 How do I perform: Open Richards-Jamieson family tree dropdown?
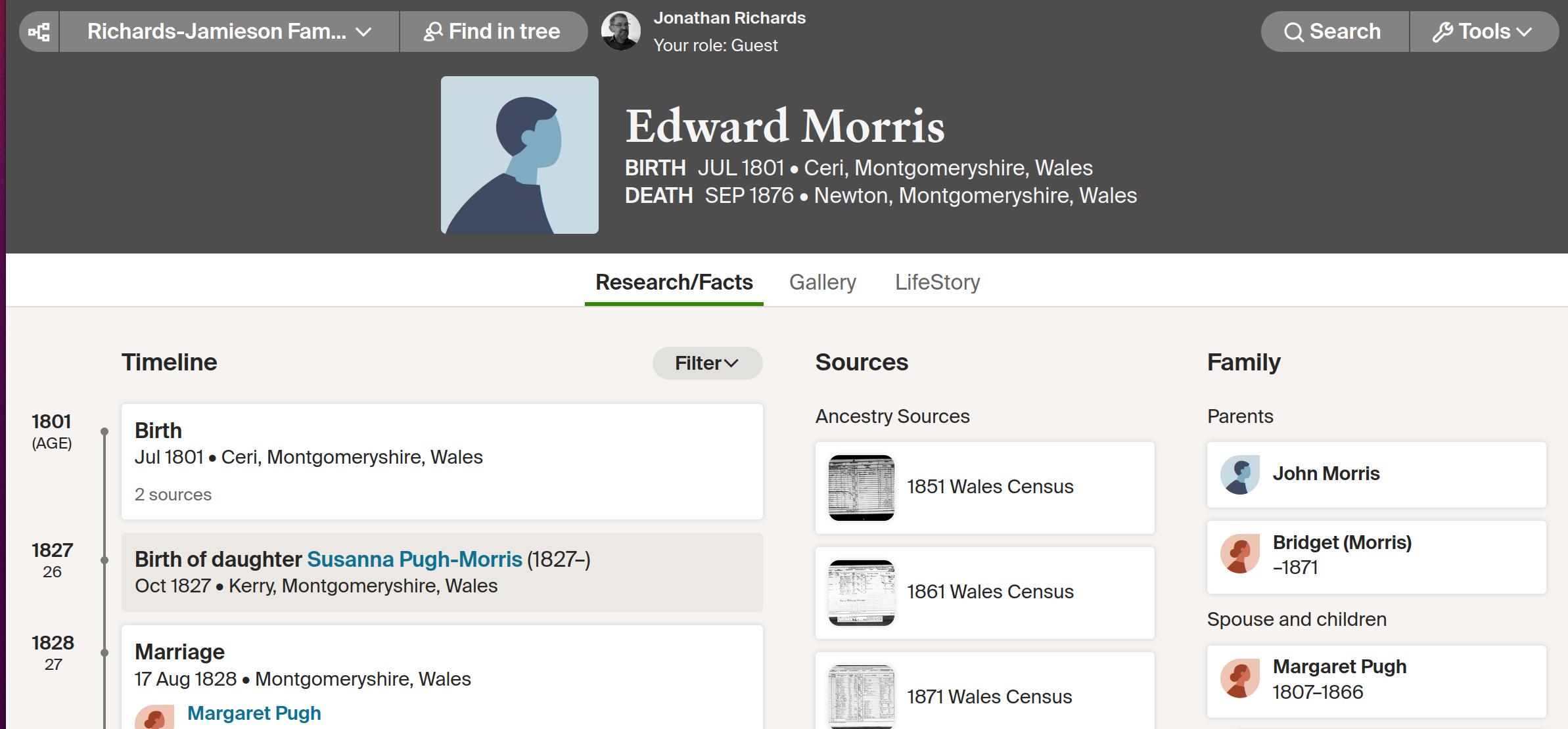229,32
